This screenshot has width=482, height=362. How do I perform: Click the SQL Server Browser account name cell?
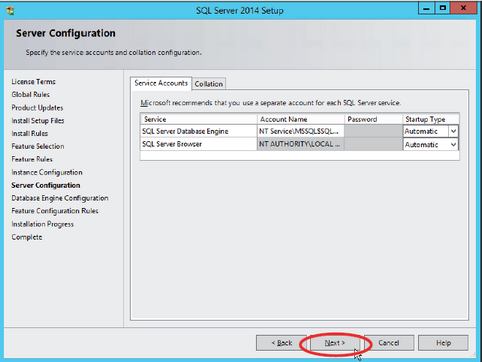(301, 144)
